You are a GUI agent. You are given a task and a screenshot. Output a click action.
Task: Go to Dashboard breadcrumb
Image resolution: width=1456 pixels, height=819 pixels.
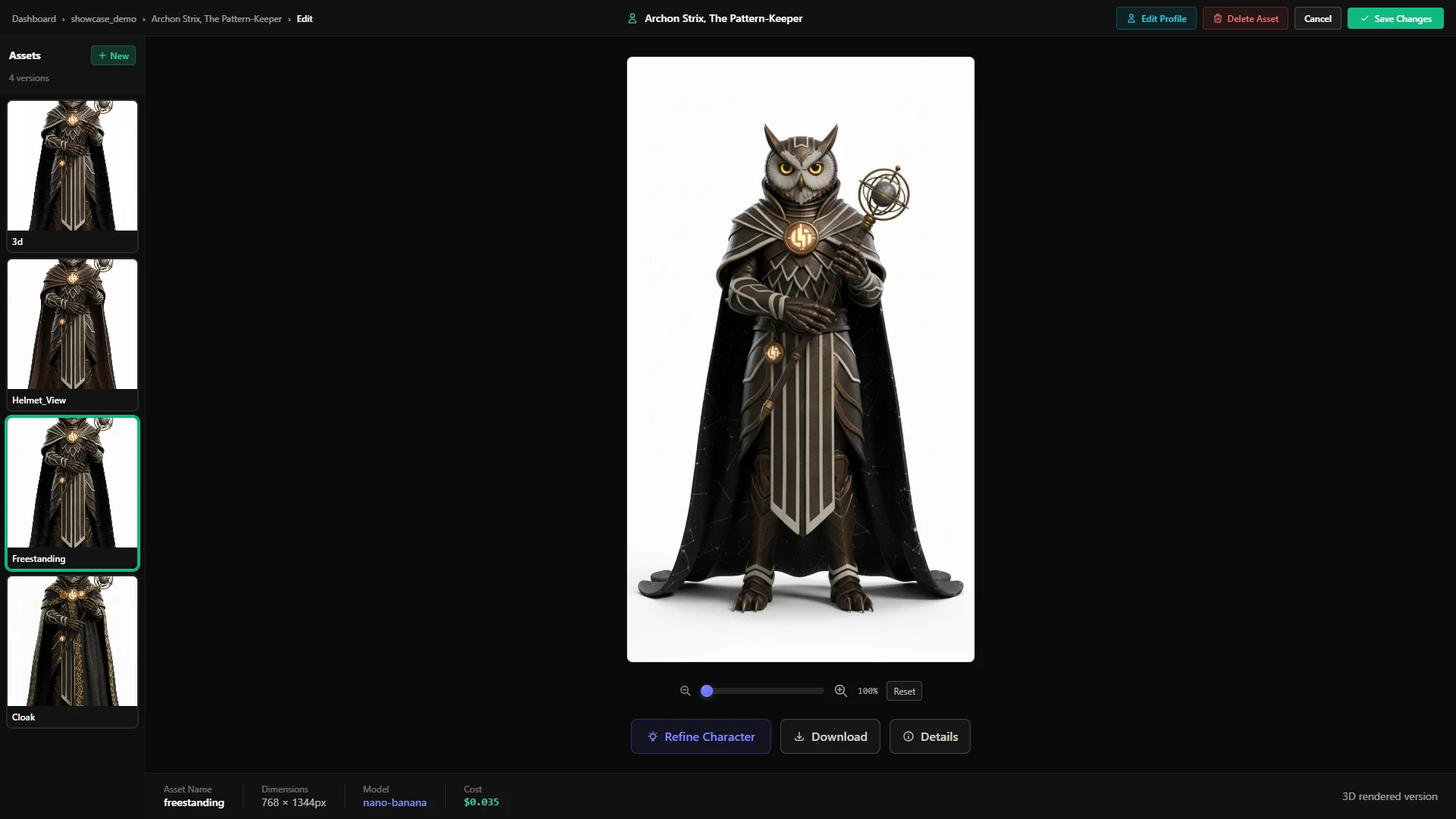click(x=34, y=19)
